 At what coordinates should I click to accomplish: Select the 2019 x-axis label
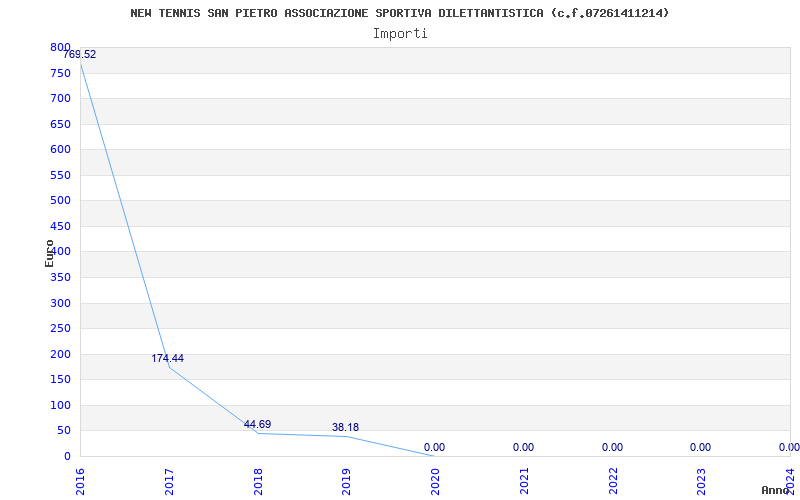346,482
